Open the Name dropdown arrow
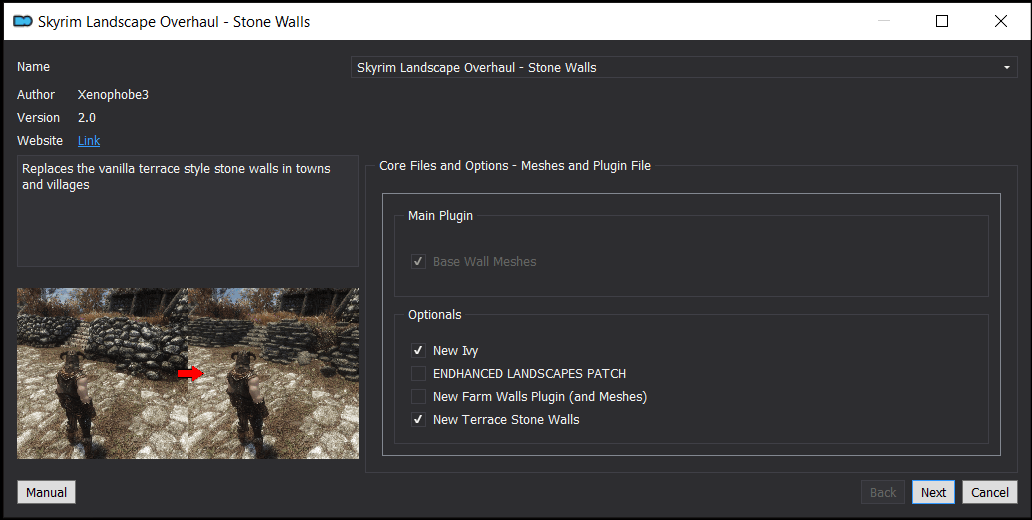Screen dimensions: 1032x520 tap(1006, 67)
